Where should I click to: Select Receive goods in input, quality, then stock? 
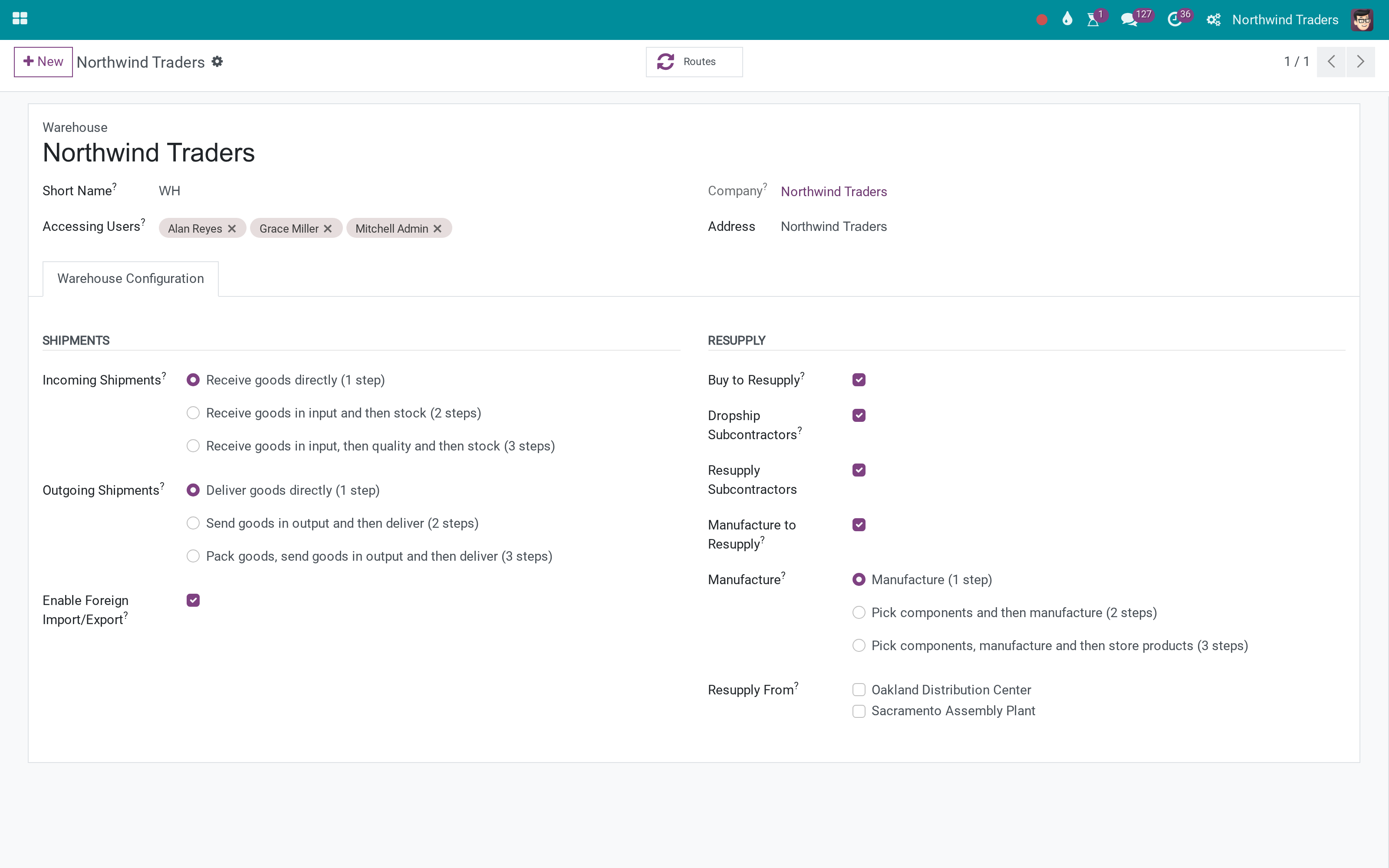[193, 446]
